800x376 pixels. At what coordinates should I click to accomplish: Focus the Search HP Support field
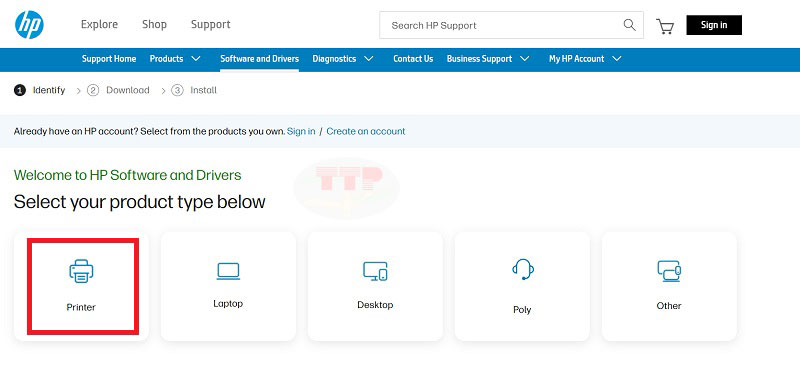pyautogui.click(x=511, y=25)
